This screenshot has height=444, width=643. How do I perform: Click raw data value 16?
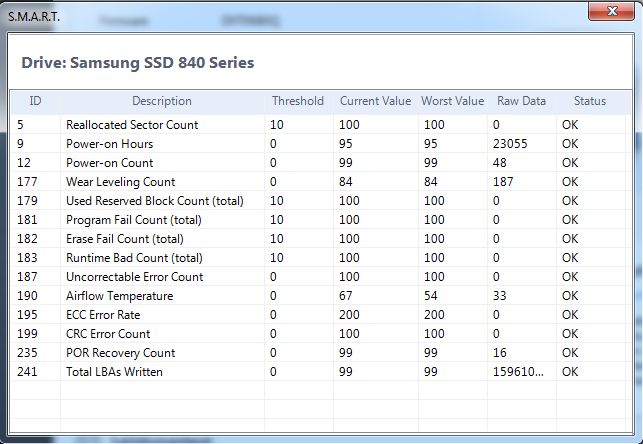click(x=499, y=353)
